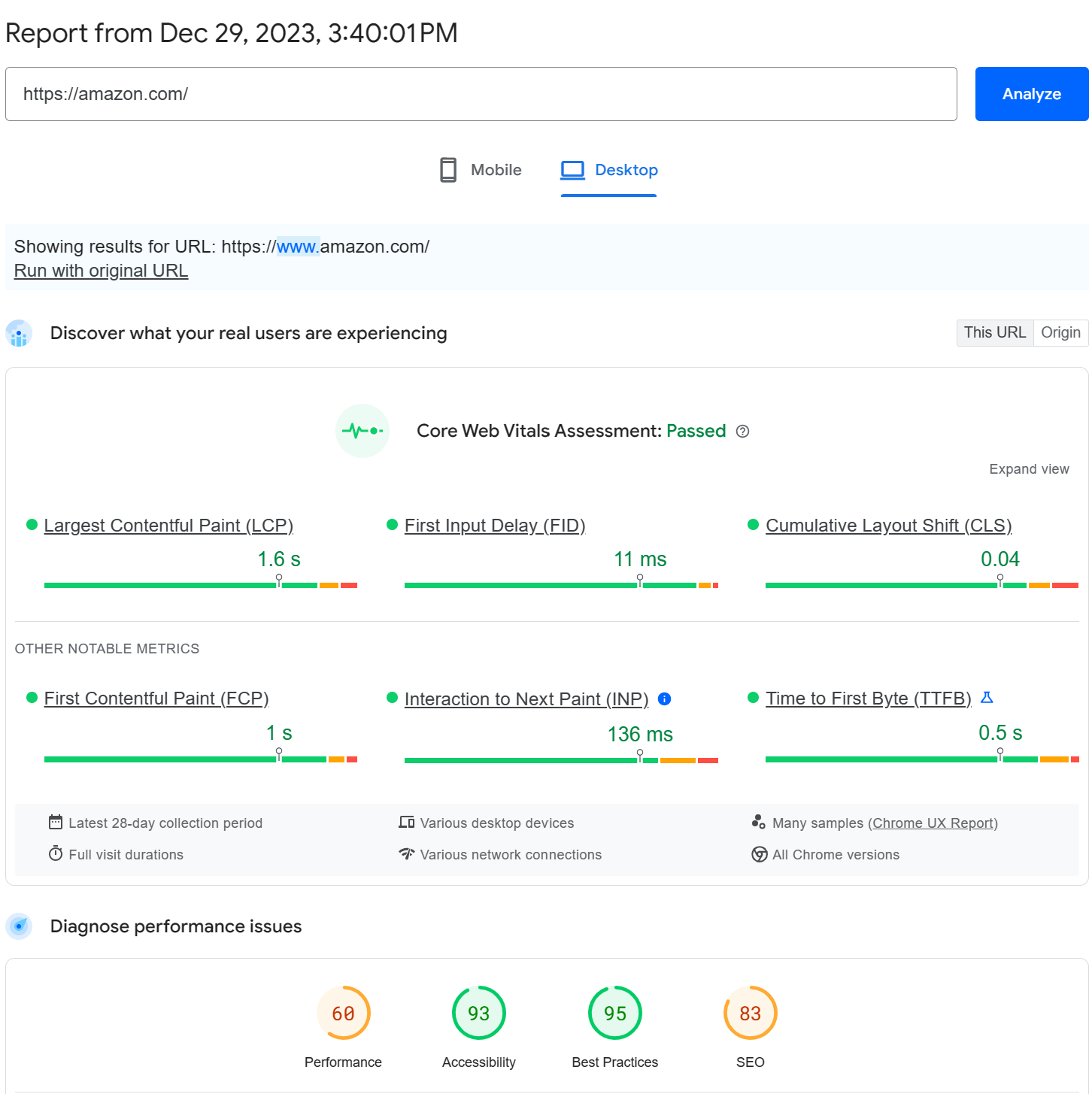Open Interaction to Next Paint (INP) link
Image resolution: width=1092 pixels, height=1094 pixels.
tap(526, 699)
